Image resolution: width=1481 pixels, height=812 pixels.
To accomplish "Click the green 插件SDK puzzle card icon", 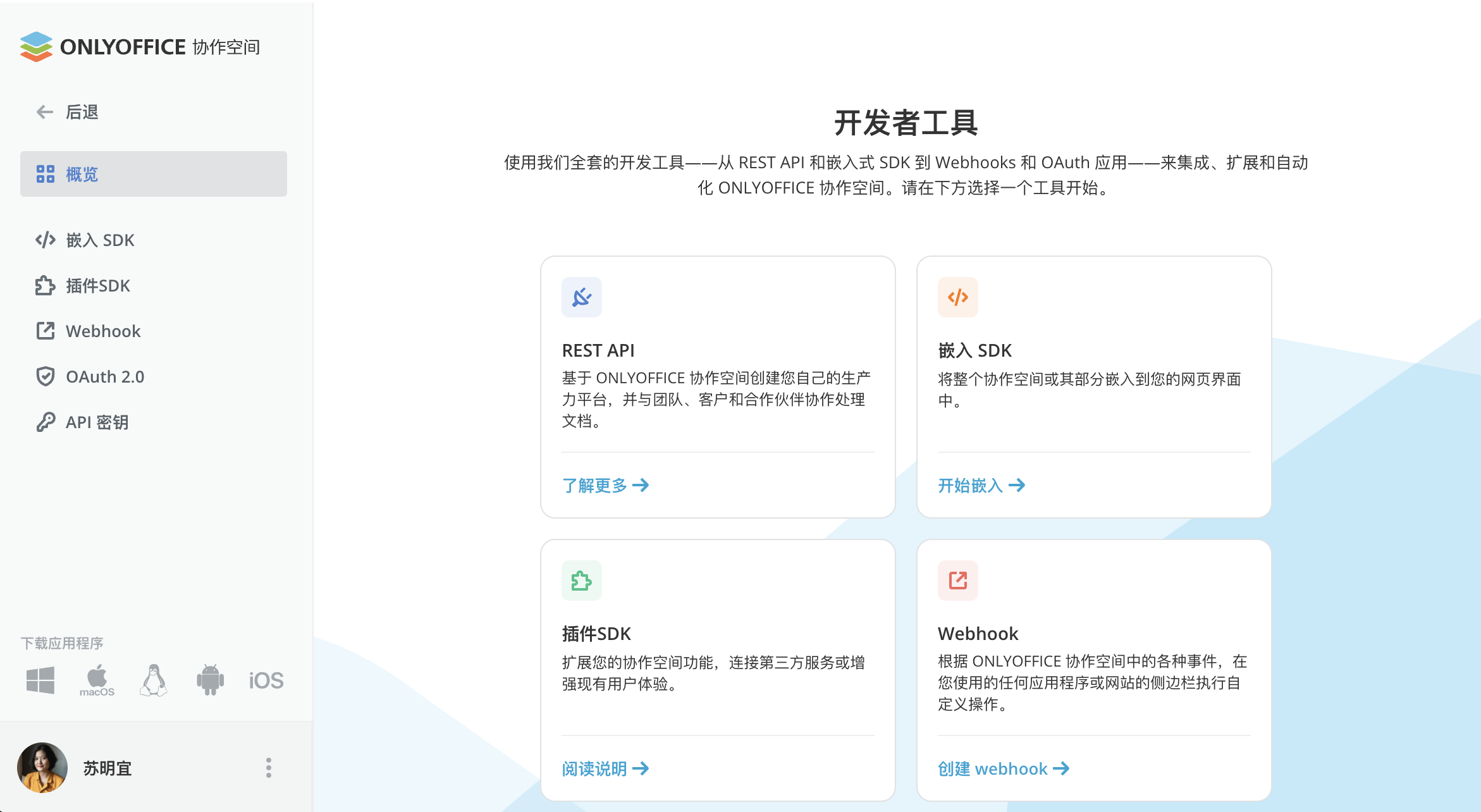I will pyautogui.click(x=582, y=581).
